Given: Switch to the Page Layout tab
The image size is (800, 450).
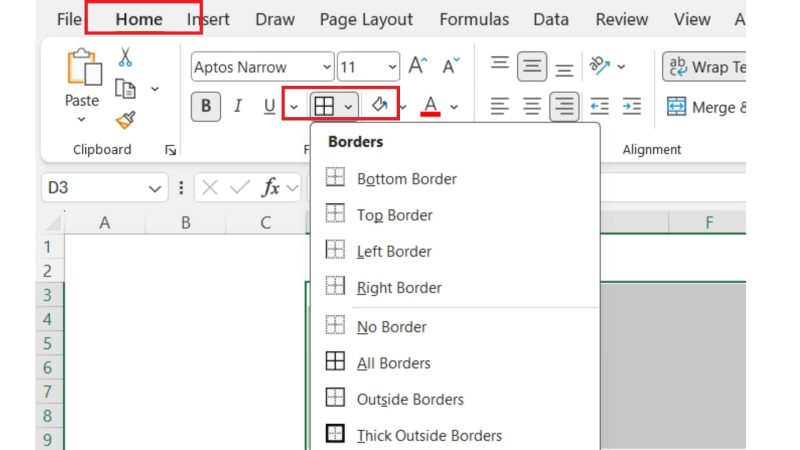Looking at the screenshot, I should [x=366, y=19].
